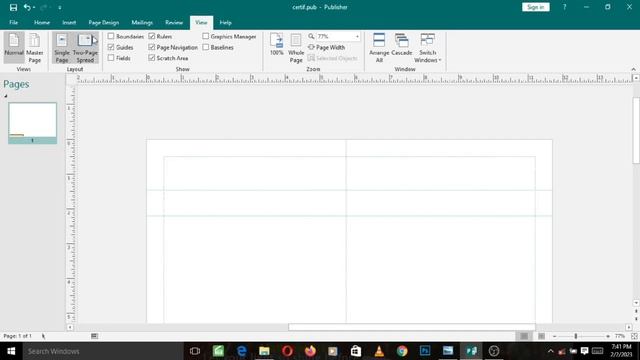Open the undo history dropdown arrow

tap(33, 7)
